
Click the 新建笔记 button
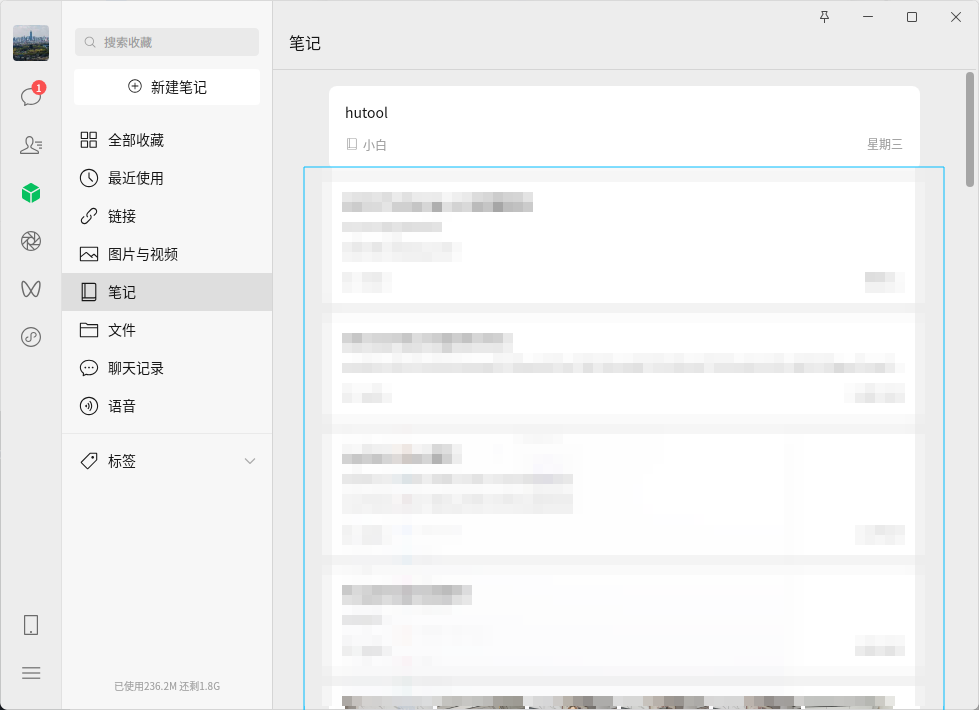click(167, 87)
